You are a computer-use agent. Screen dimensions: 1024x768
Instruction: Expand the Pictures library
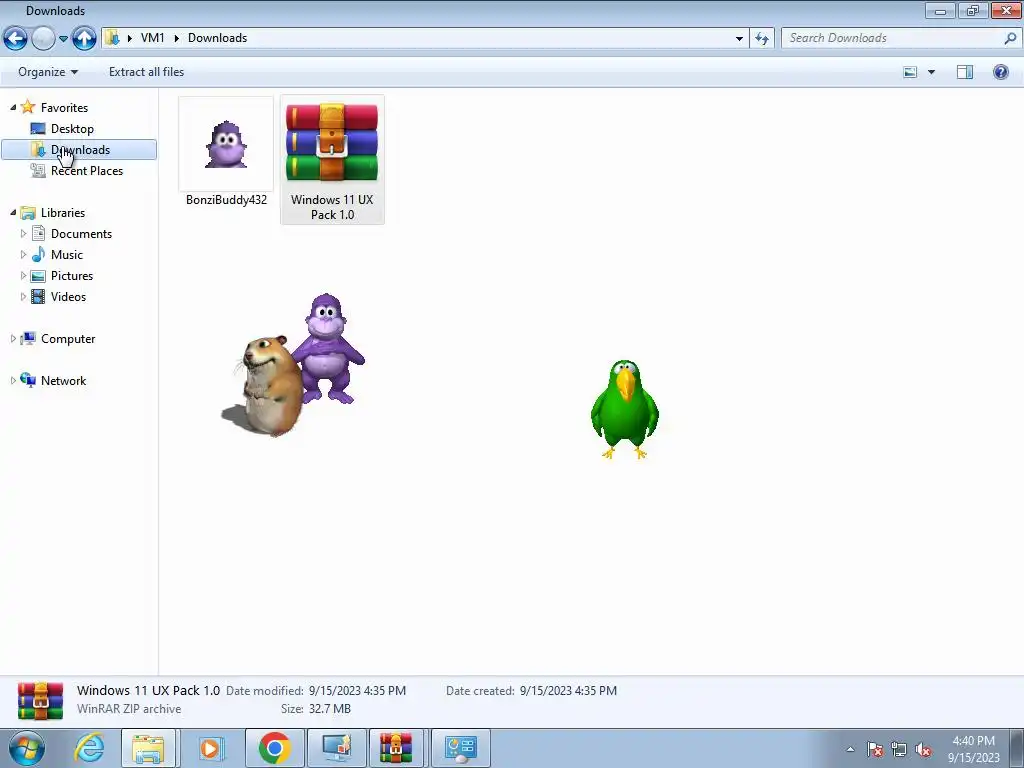point(24,275)
